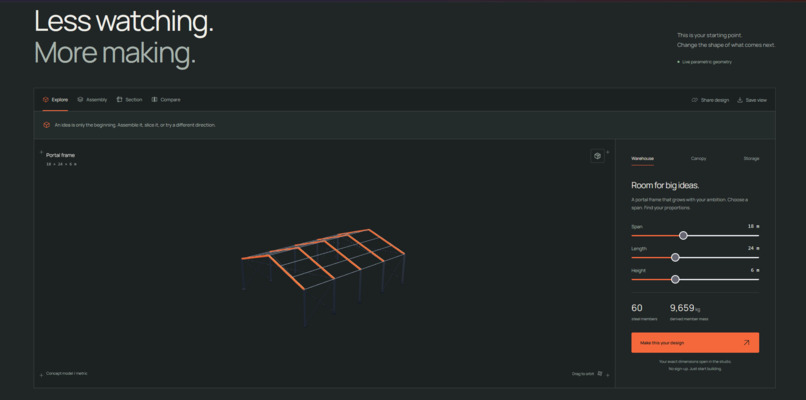The image size is (806, 400).
Task: Click the 9,659 kg mass value
Action: [x=685, y=308]
